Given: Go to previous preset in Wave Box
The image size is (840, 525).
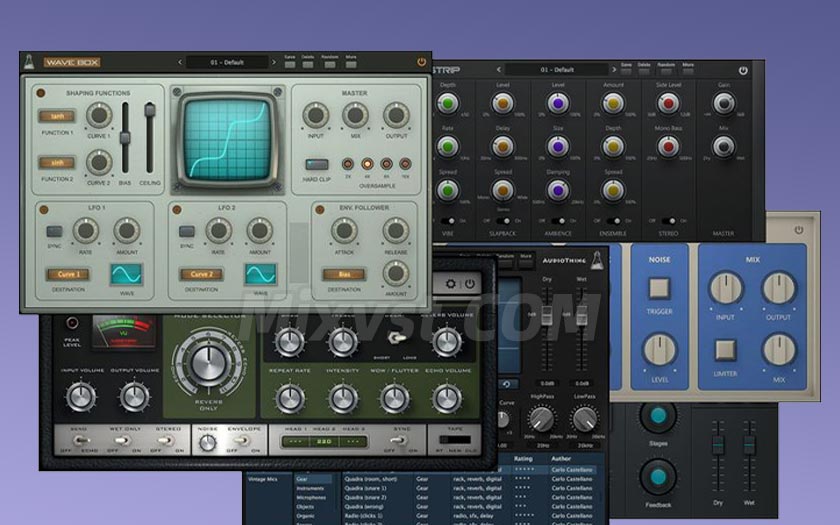Looking at the screenshot, I should 180,62.
